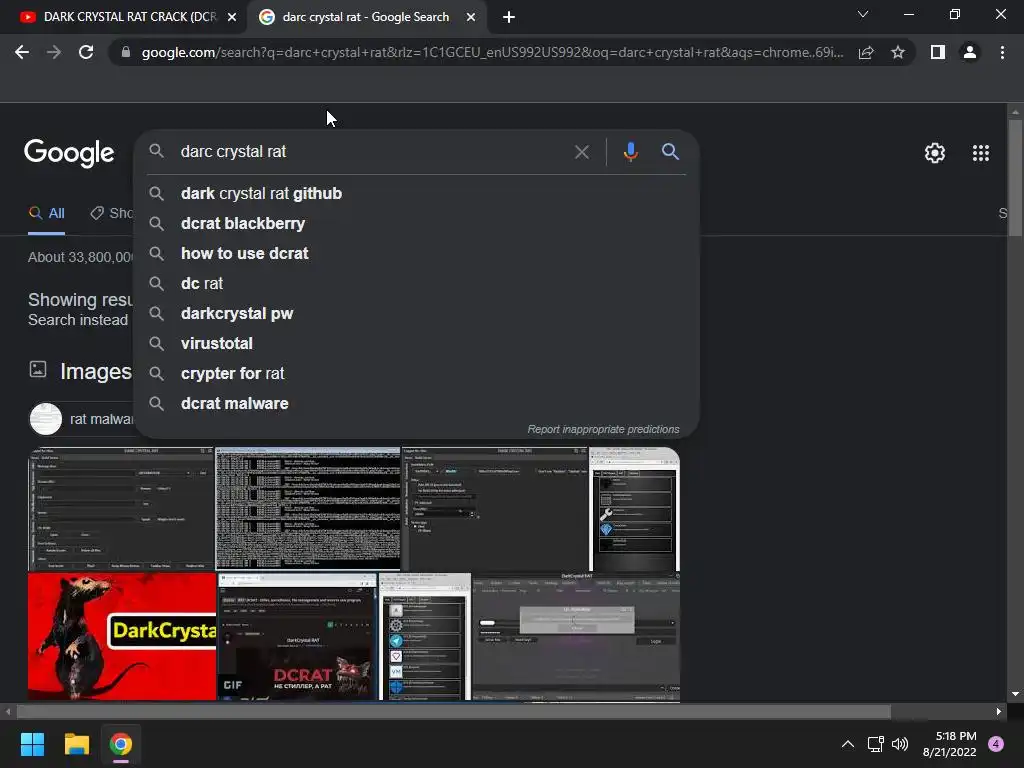Open Google quick settings gear
Viewport: 1024px width, 768px height.
[935, 153]
